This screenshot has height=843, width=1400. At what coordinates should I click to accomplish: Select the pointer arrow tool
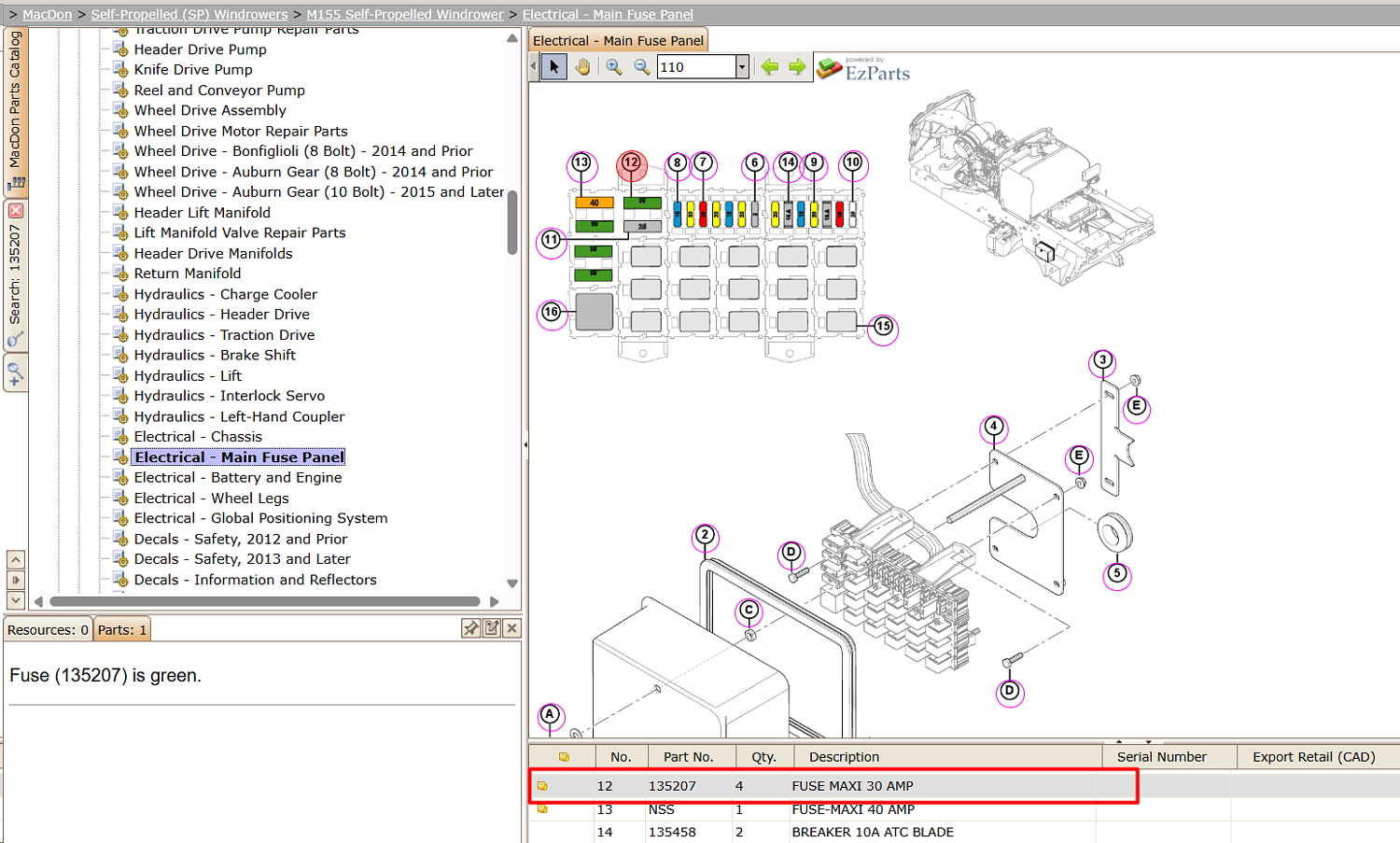click(553, 66)
